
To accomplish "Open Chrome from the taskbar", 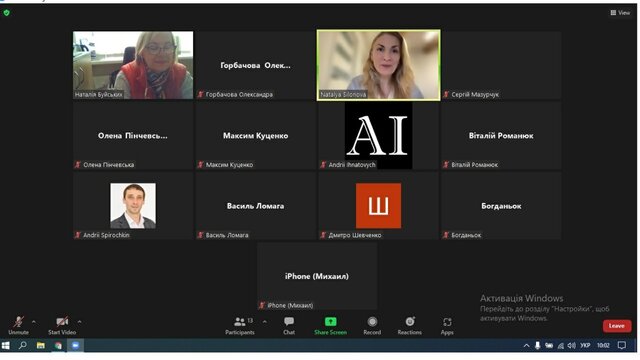I will point(58,345).
